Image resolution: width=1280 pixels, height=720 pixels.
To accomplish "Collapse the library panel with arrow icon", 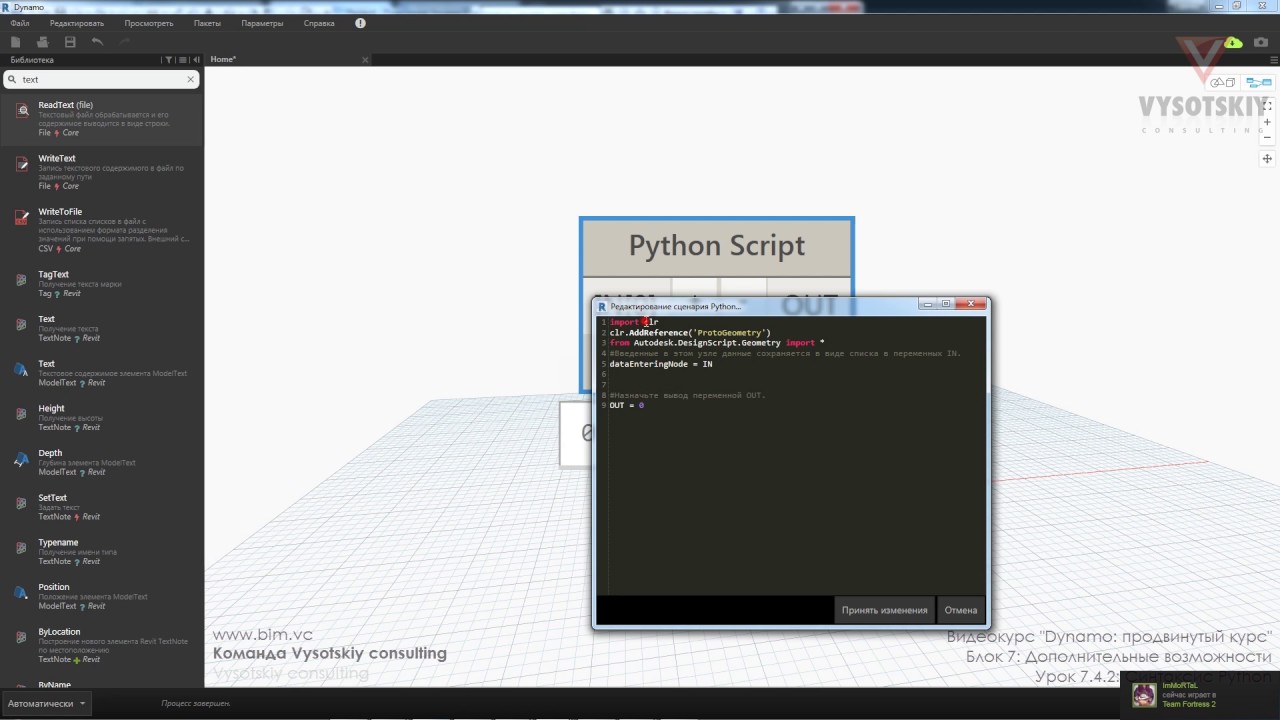I will pos(195,60).
